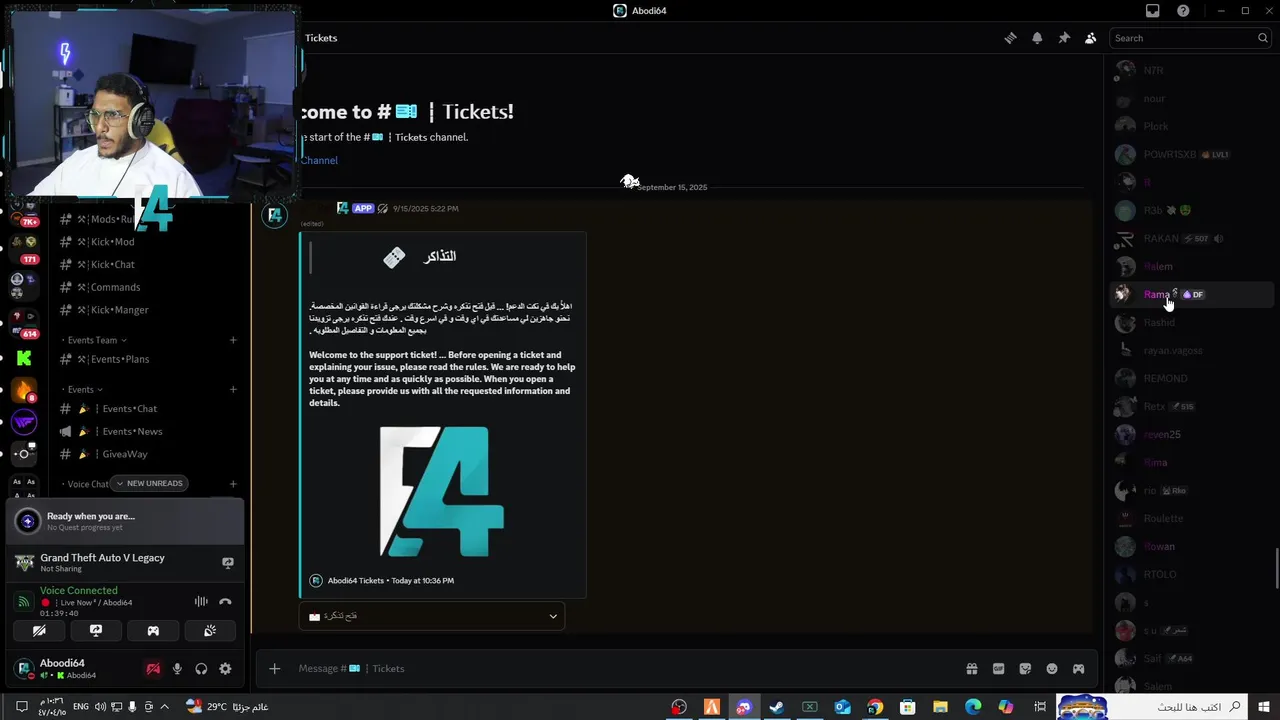Screen dimensions: 1280x720
Task: Open the emoji picker
Action: (x=1052, y=669)
